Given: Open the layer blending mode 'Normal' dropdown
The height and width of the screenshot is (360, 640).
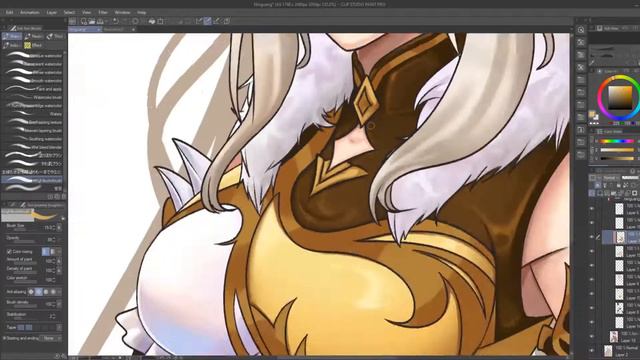Looking at the screenshot, I should coord(610,178).
